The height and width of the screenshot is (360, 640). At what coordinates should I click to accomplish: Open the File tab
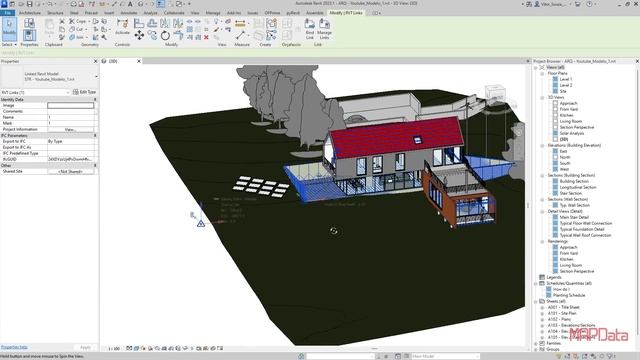click(7, 13)
